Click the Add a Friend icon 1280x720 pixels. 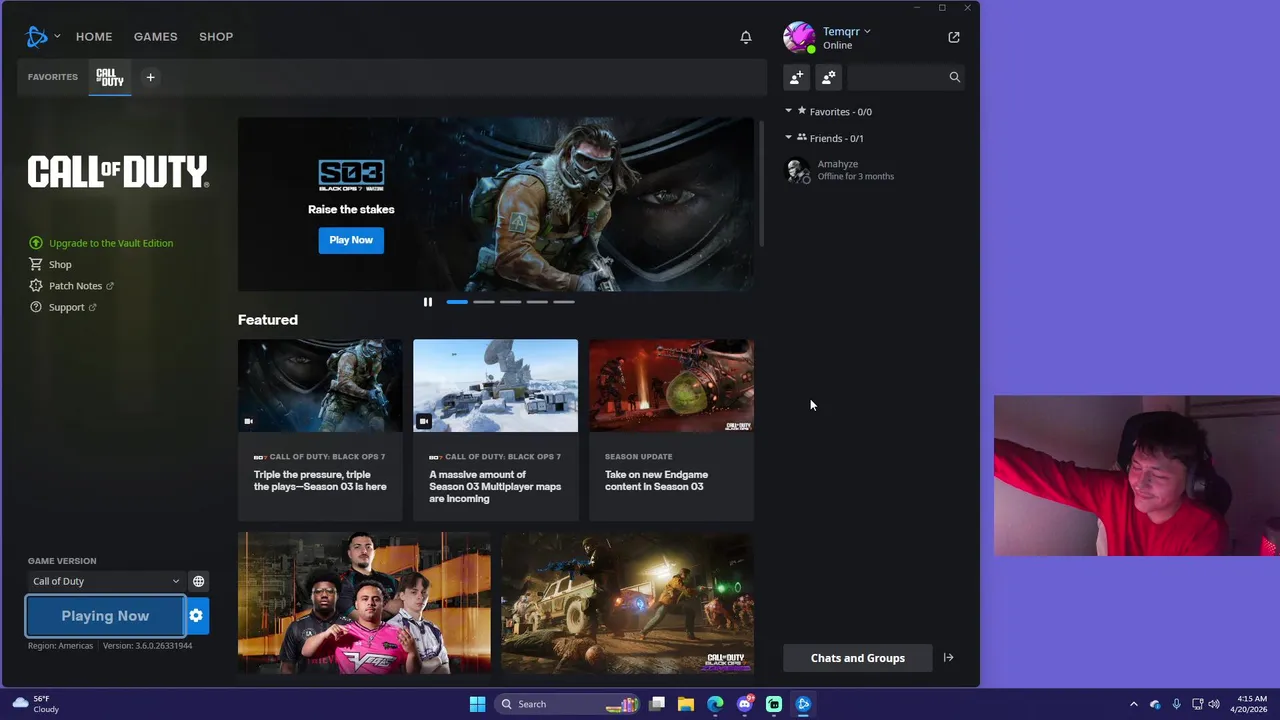[797, 77]
